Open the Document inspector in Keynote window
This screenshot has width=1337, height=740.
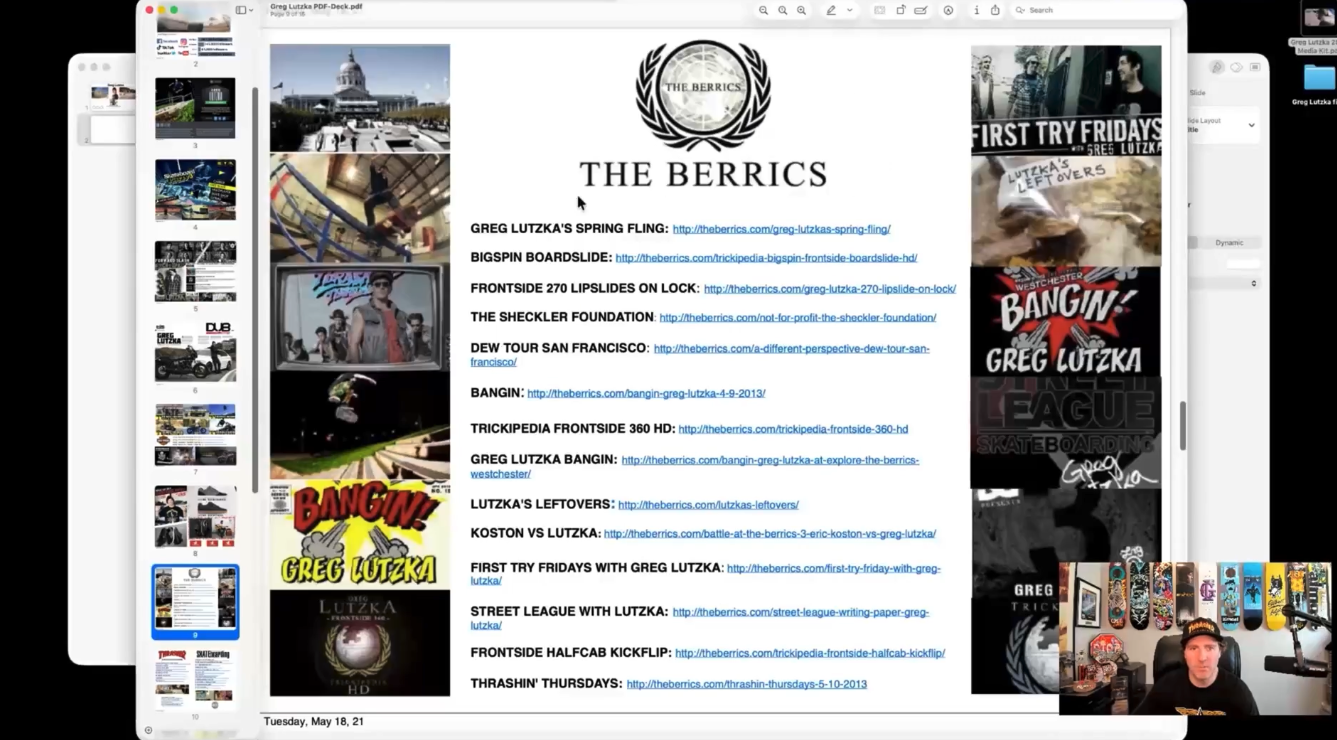tap(1255, 67)
